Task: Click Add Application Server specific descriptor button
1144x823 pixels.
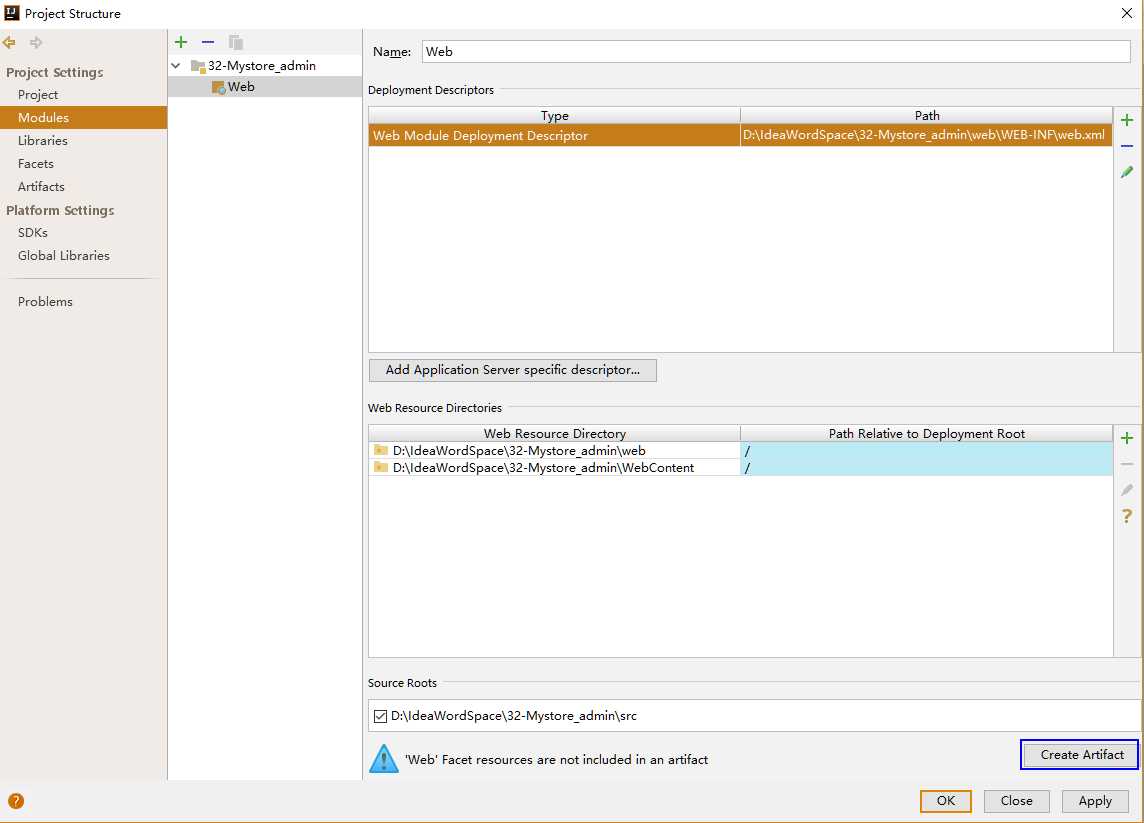Action: point(512,370)
